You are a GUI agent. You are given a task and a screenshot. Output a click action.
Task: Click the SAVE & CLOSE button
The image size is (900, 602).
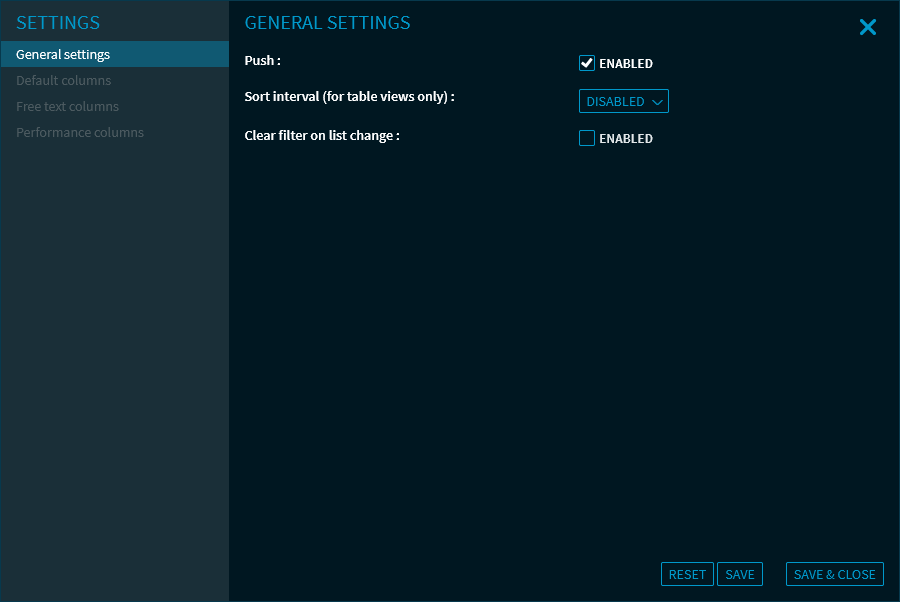click(x=834, y=574)
